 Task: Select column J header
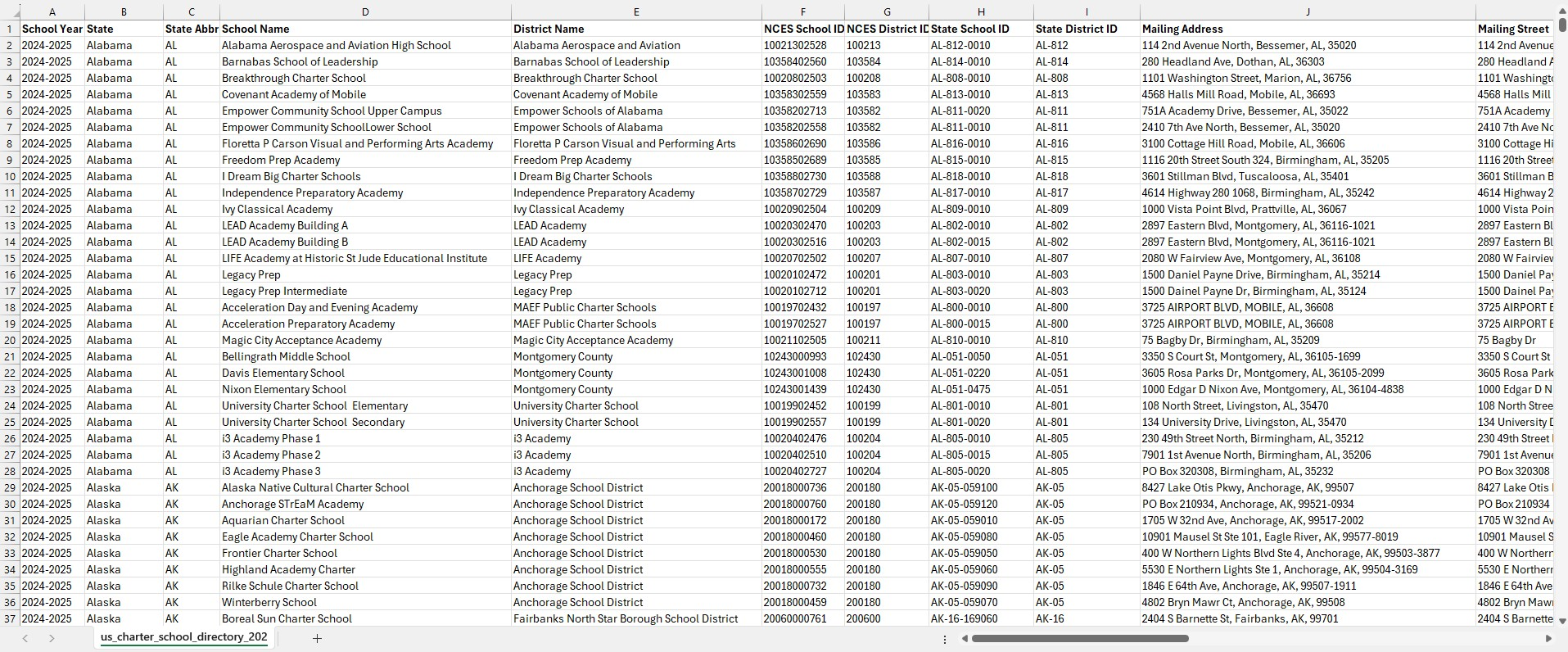(1308, 11)
